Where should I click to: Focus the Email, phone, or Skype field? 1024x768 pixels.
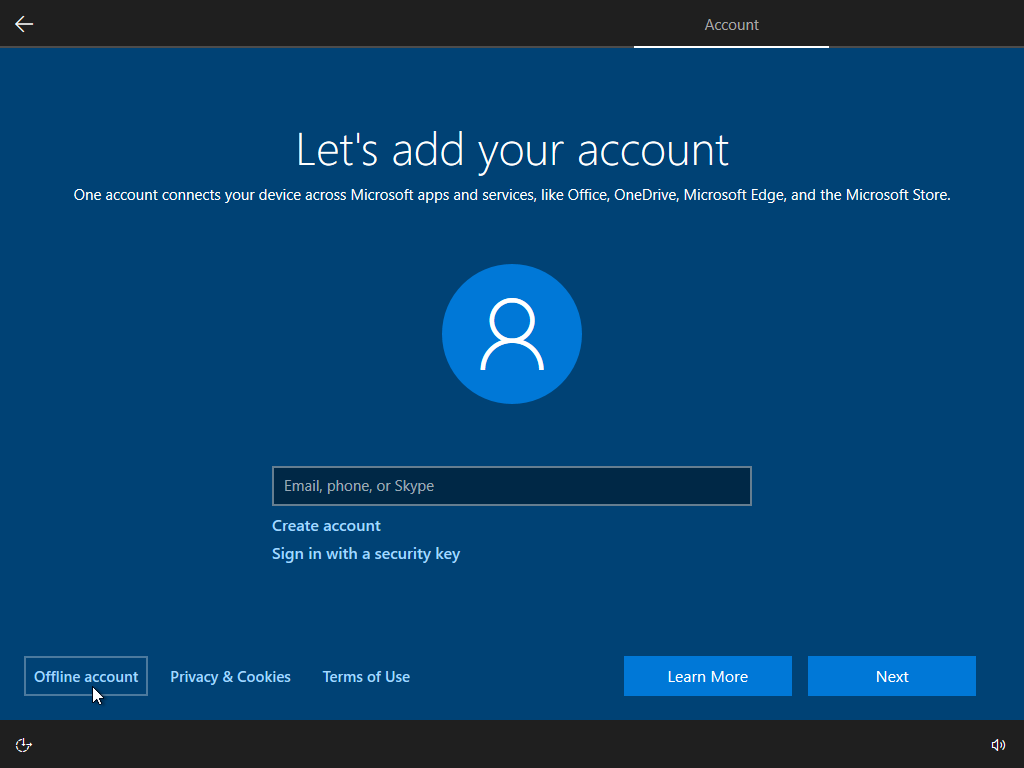pos(511,486)
